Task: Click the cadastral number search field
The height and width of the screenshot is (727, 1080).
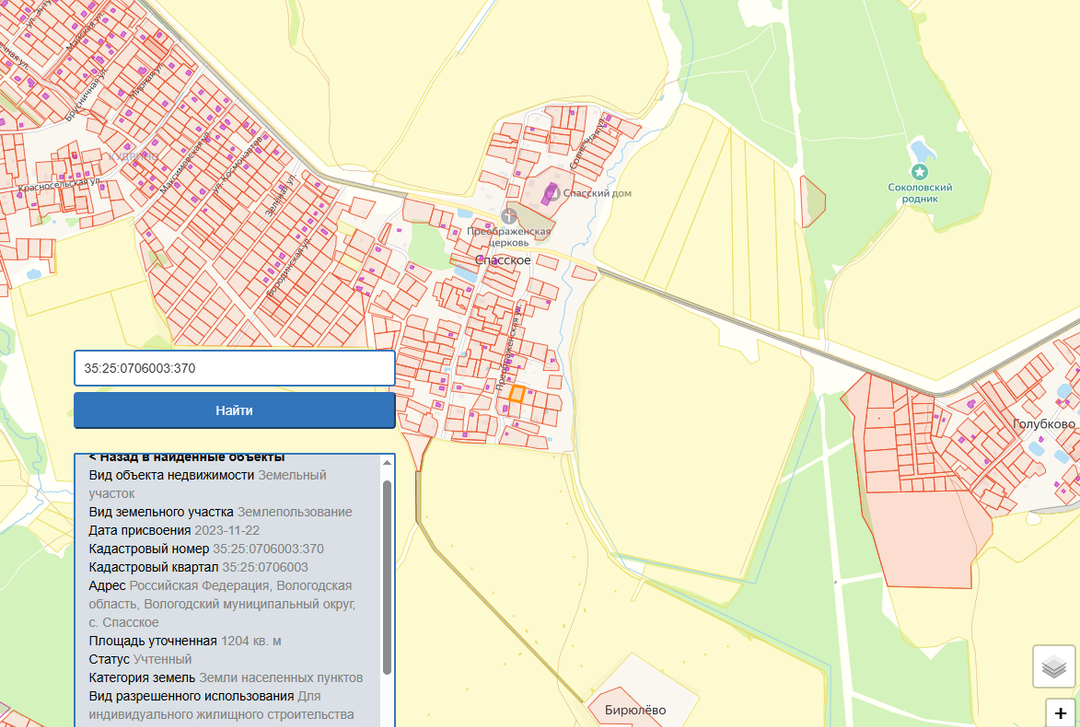Action: click(x=234, y=368)
